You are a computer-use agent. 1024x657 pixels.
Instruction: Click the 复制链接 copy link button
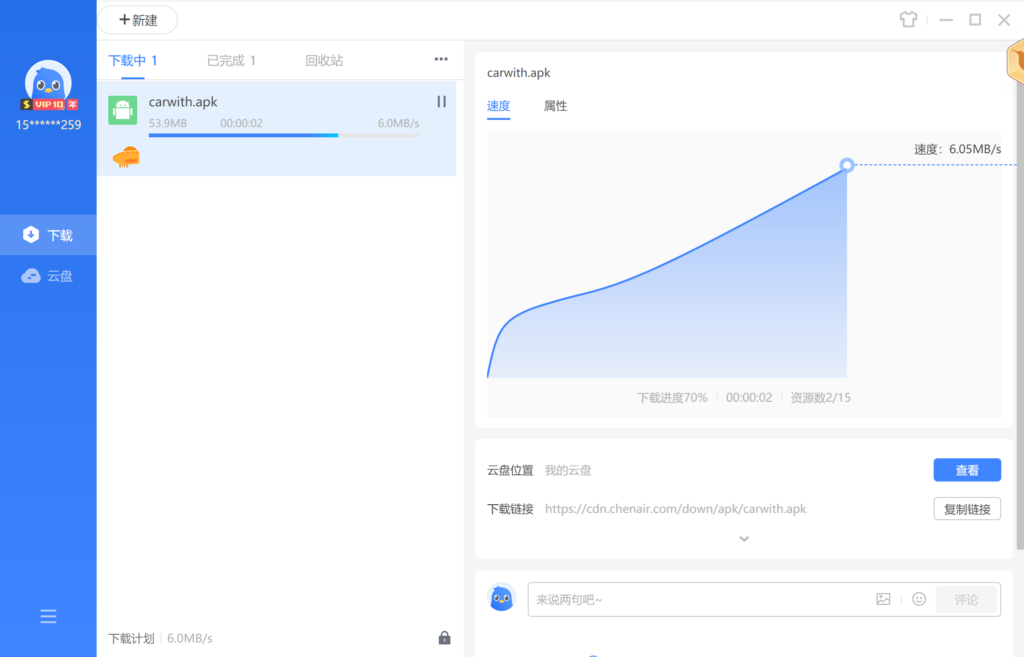(967, 509)
